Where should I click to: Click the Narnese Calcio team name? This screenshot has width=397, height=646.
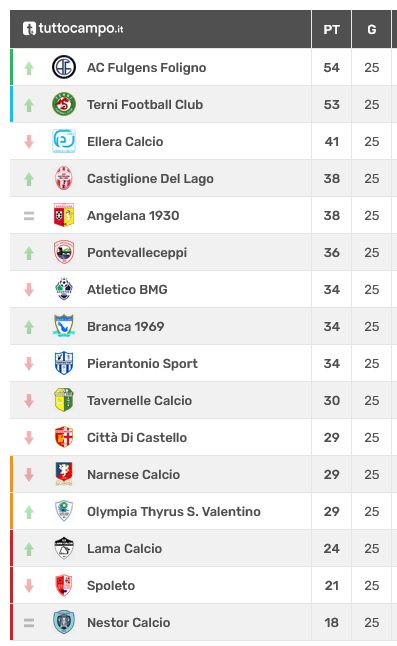[x=133, y=474]
